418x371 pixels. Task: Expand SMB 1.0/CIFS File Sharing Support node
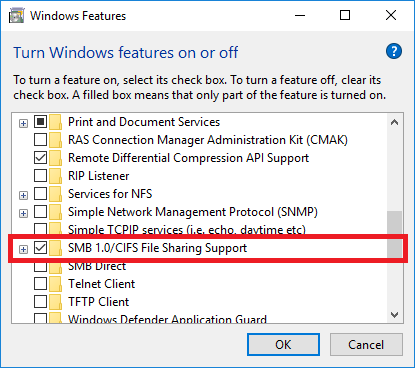[x=23, y=249]
